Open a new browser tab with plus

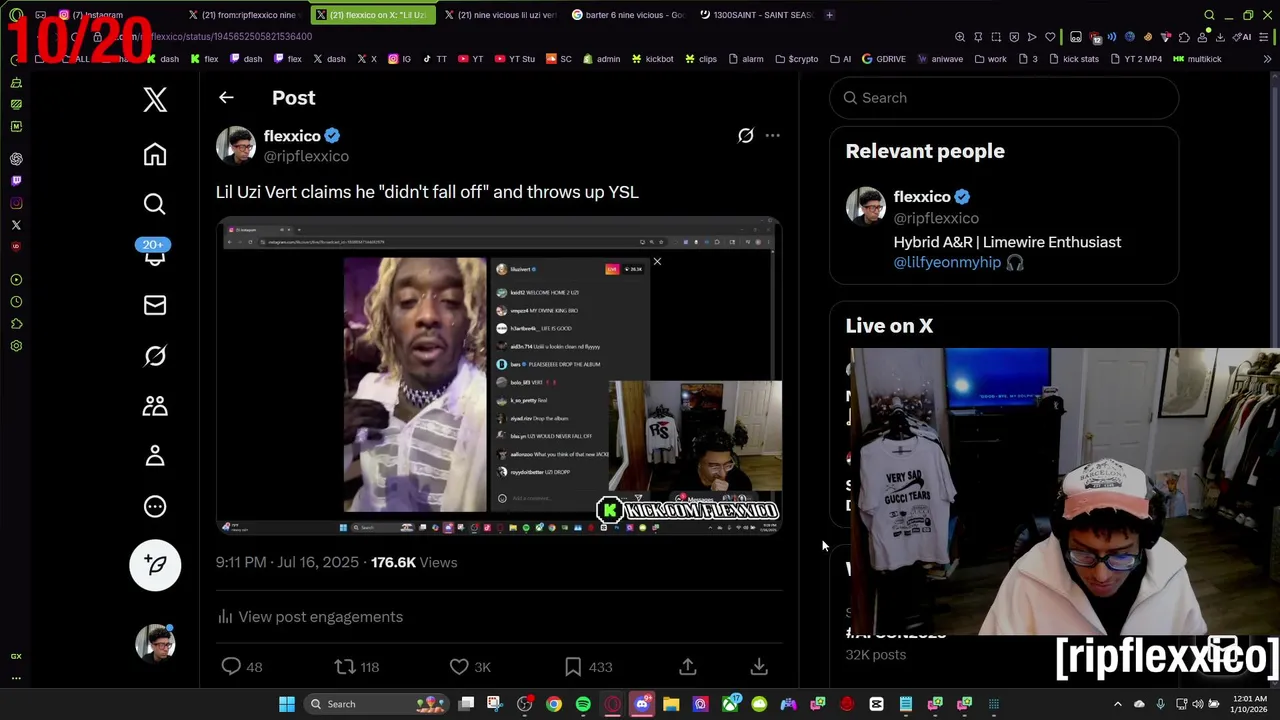(830, 15)
